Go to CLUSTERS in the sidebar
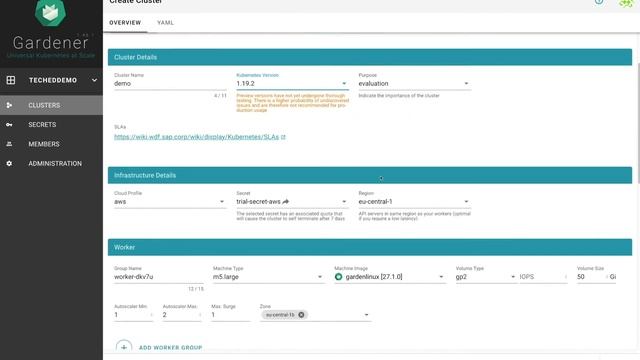Image resolution: width=640 pixels, height=360 pixels. pos(44,105)
